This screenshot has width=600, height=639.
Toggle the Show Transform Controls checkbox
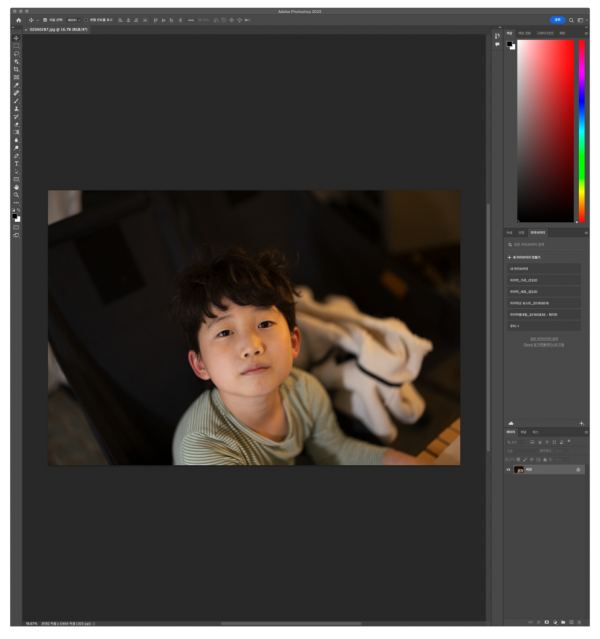tap(86, 20)
